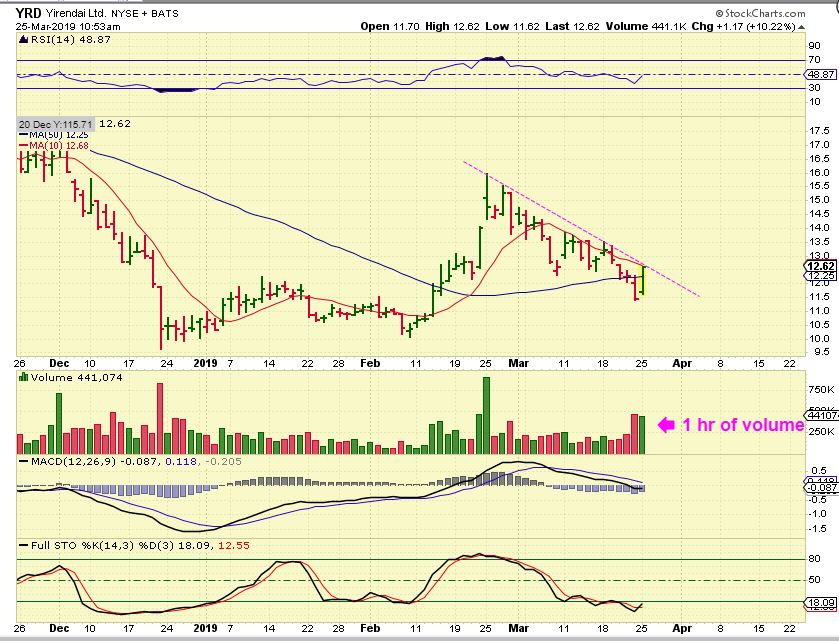Click the Apr label on the bottom stochastic date axis
Screen dimensions: 839x641
point(682,628)
